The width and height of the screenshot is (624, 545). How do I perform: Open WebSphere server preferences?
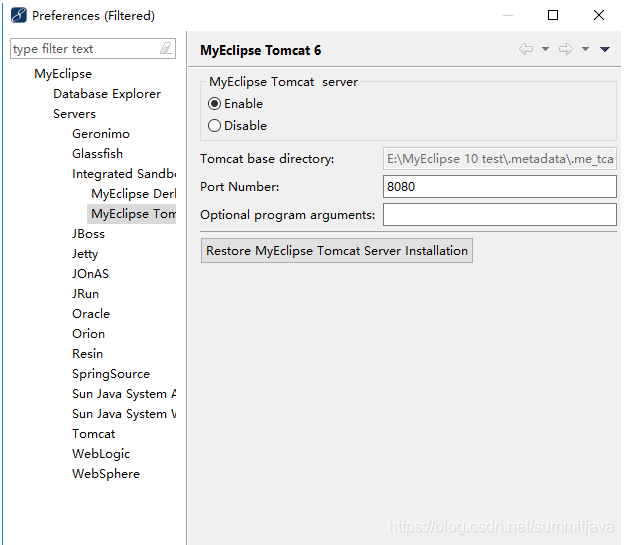click(106, 474)
